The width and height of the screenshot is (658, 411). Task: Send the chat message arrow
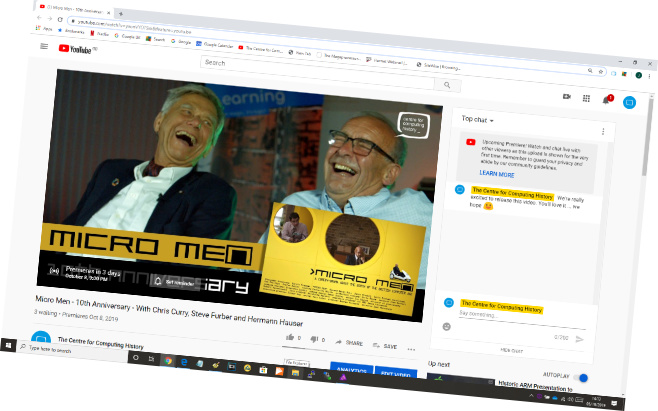[x=580, y=339]
